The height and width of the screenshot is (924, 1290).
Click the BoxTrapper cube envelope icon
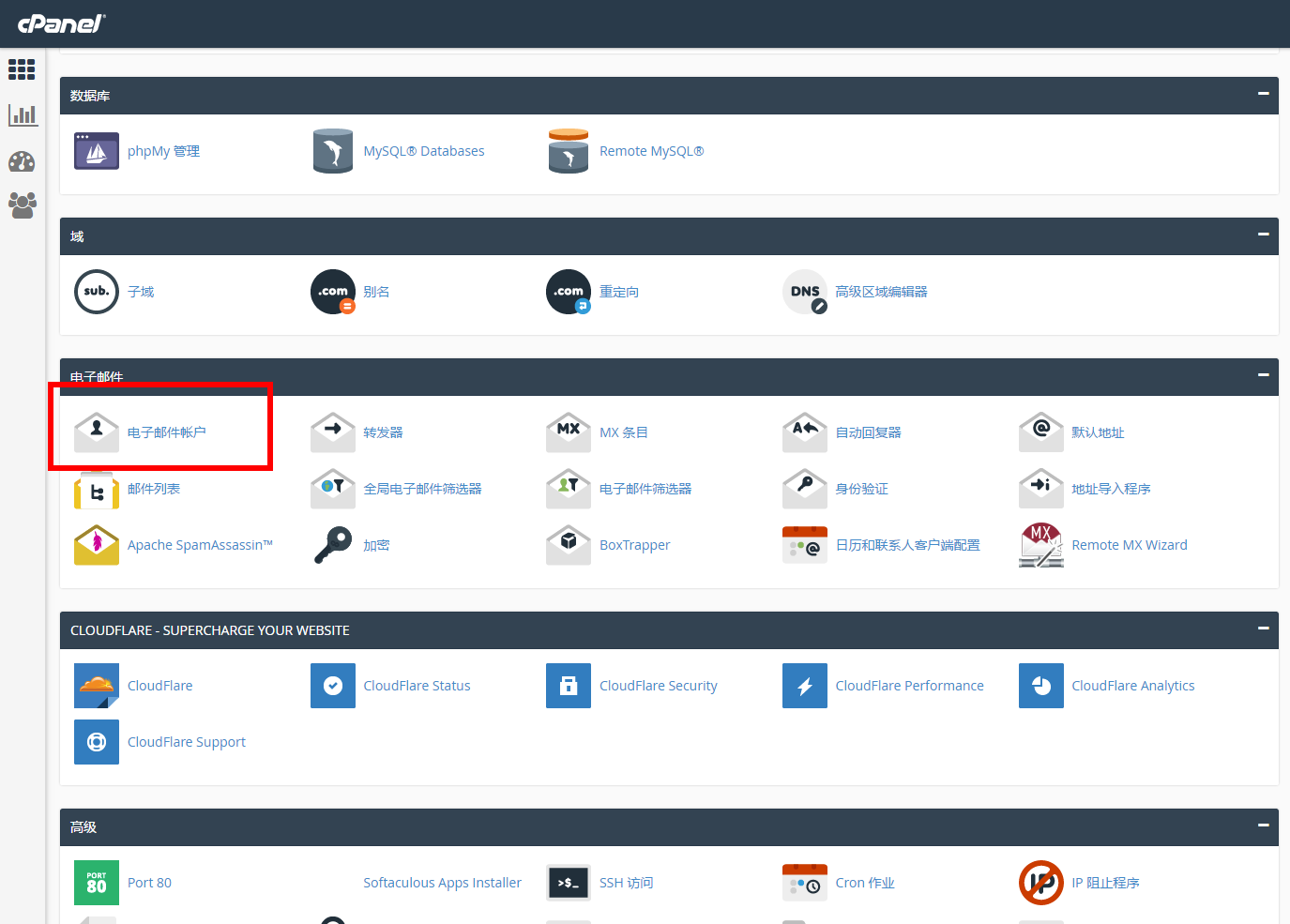(569, 545)
